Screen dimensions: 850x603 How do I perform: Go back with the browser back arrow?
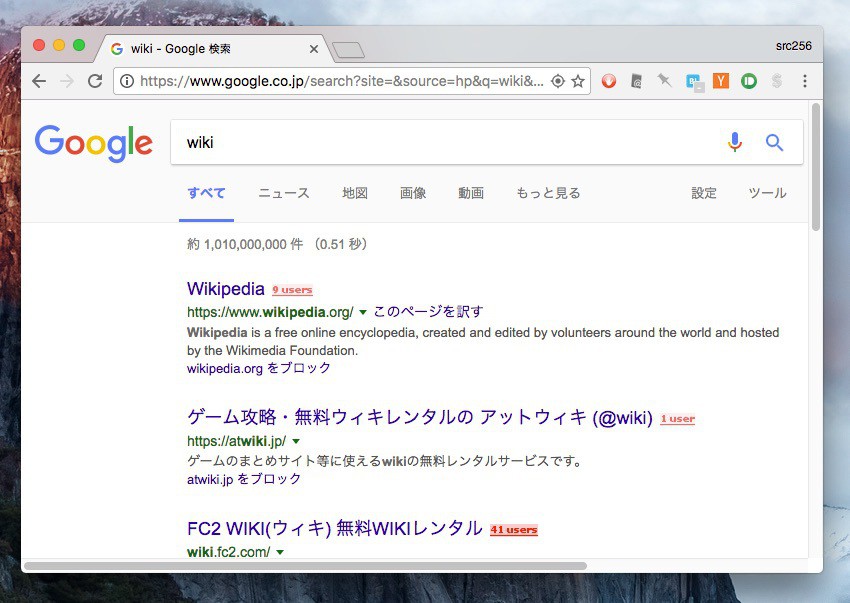click(x=39, y=81)
